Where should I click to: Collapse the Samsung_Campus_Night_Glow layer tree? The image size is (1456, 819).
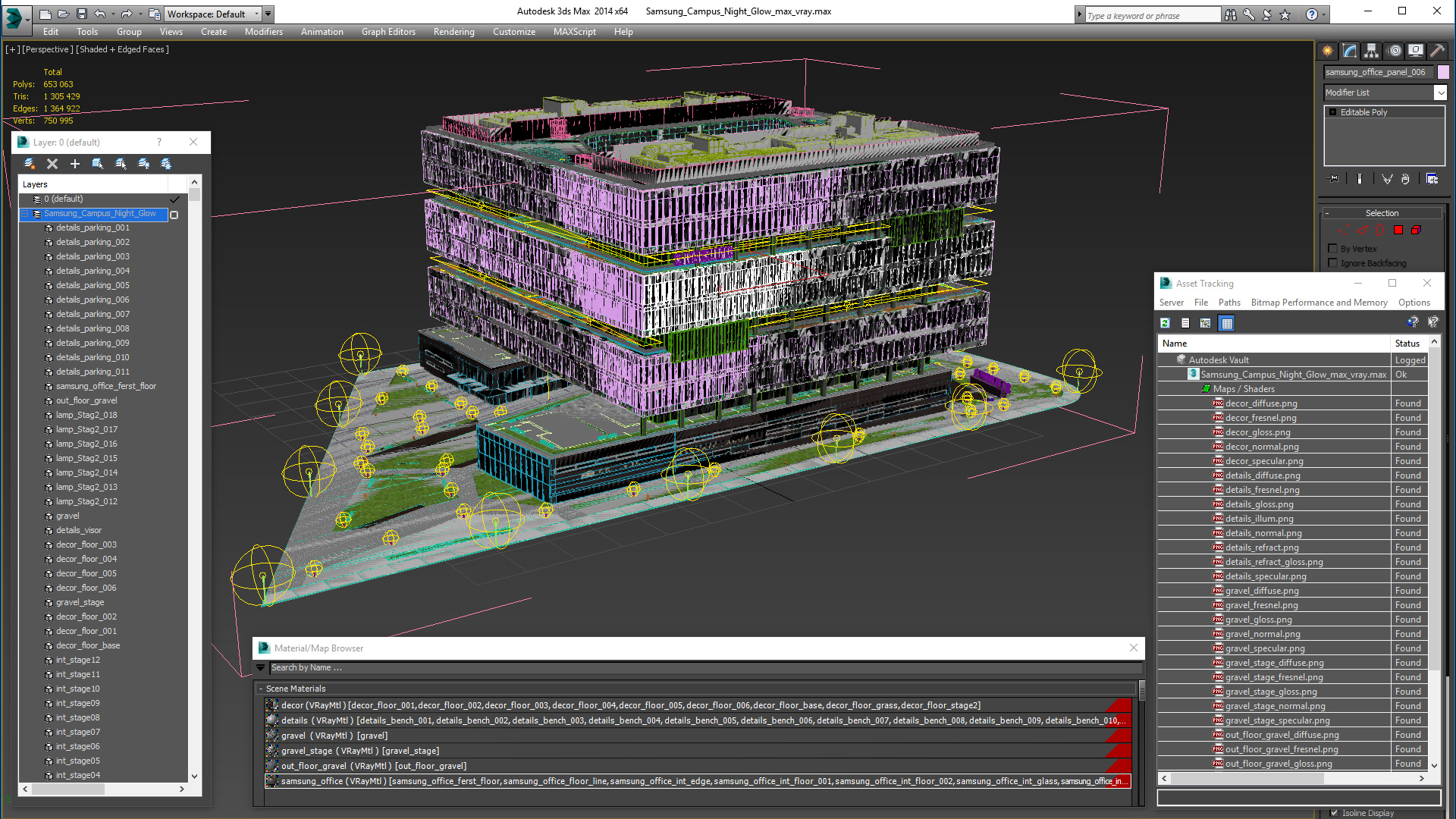point(25,214)
